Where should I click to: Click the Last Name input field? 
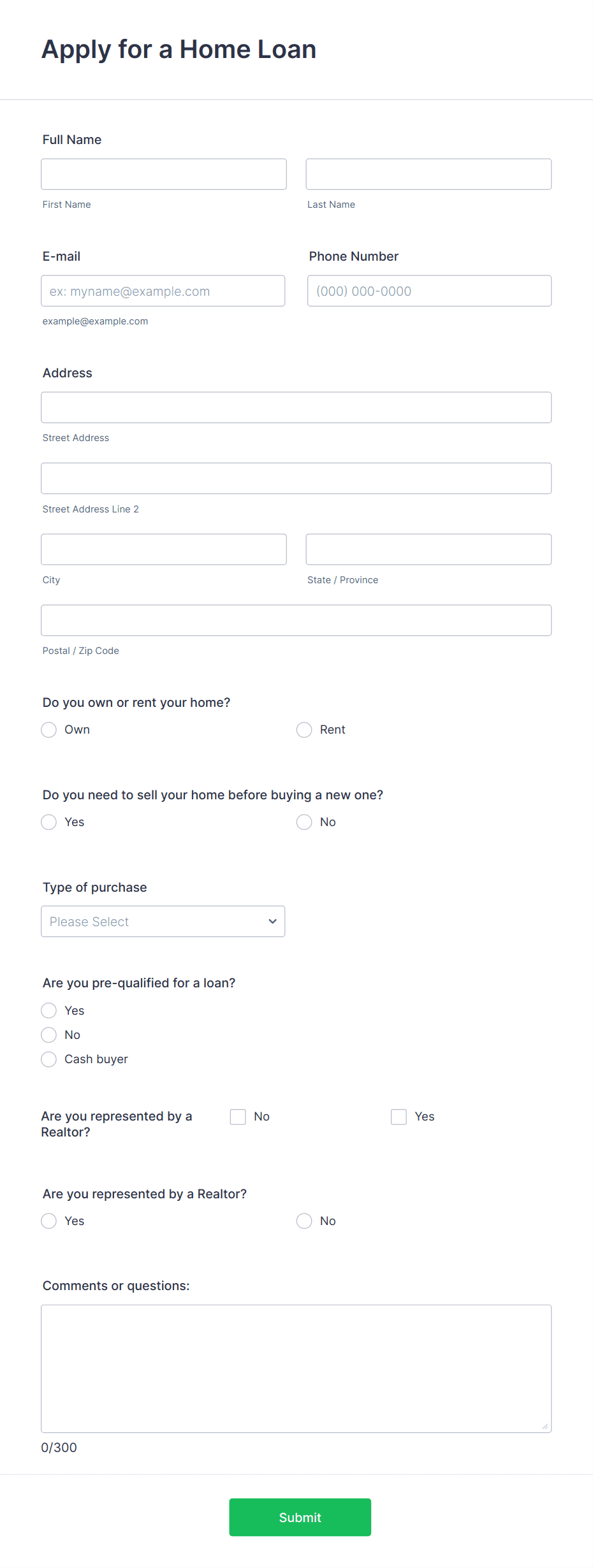(428, 173)
